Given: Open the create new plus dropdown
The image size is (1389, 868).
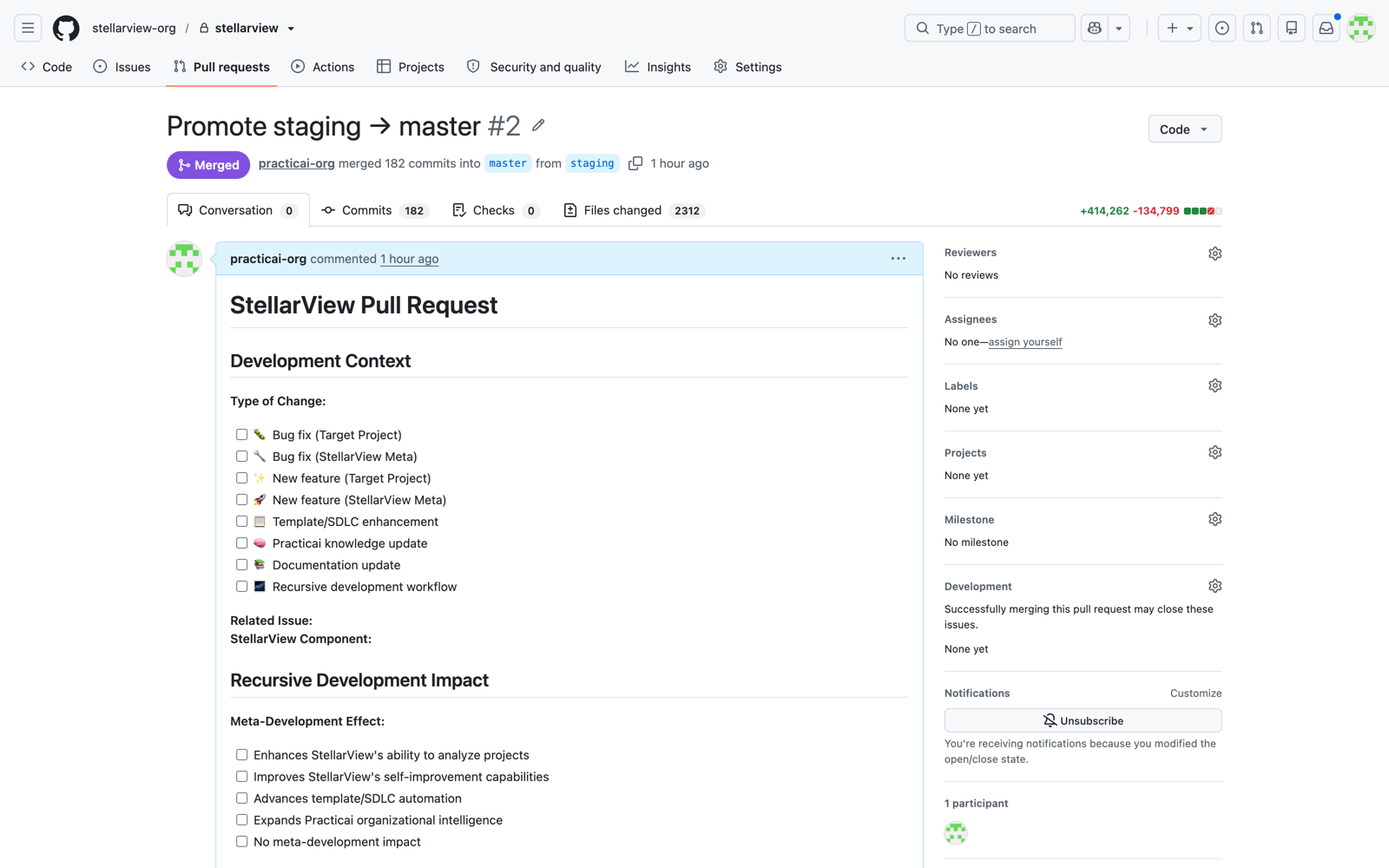Looking at the screenshot, I should pyautogui.click(x=1179, y=28).
